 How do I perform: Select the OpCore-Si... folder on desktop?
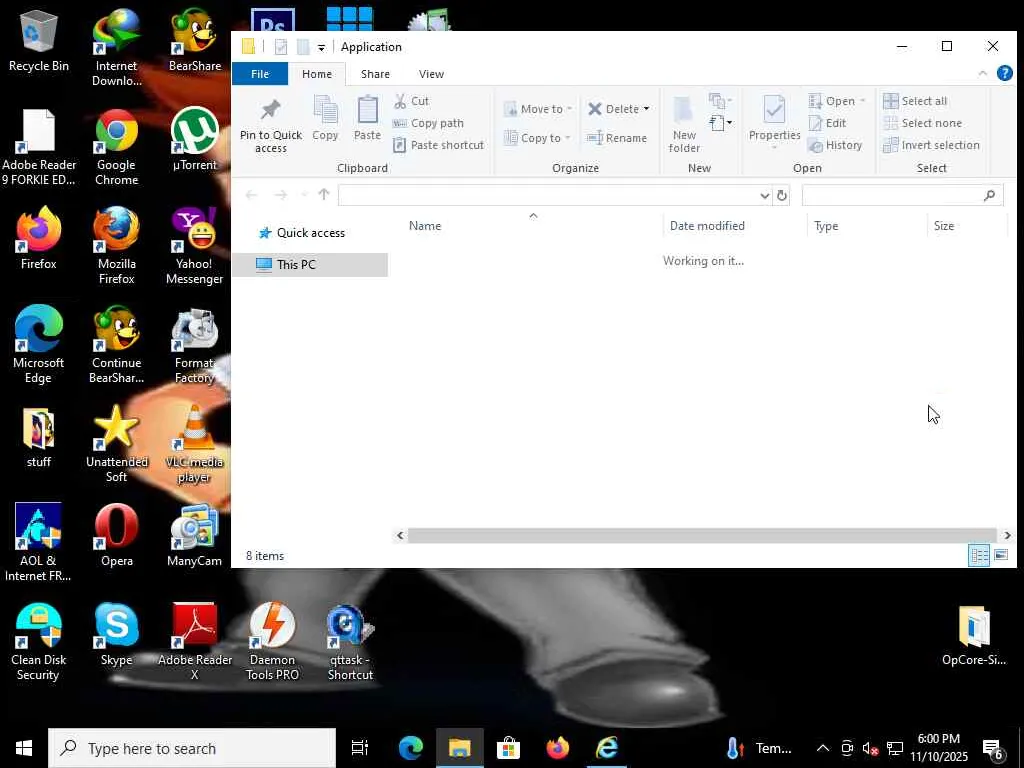pyautogui.click(x=974, y=636)
